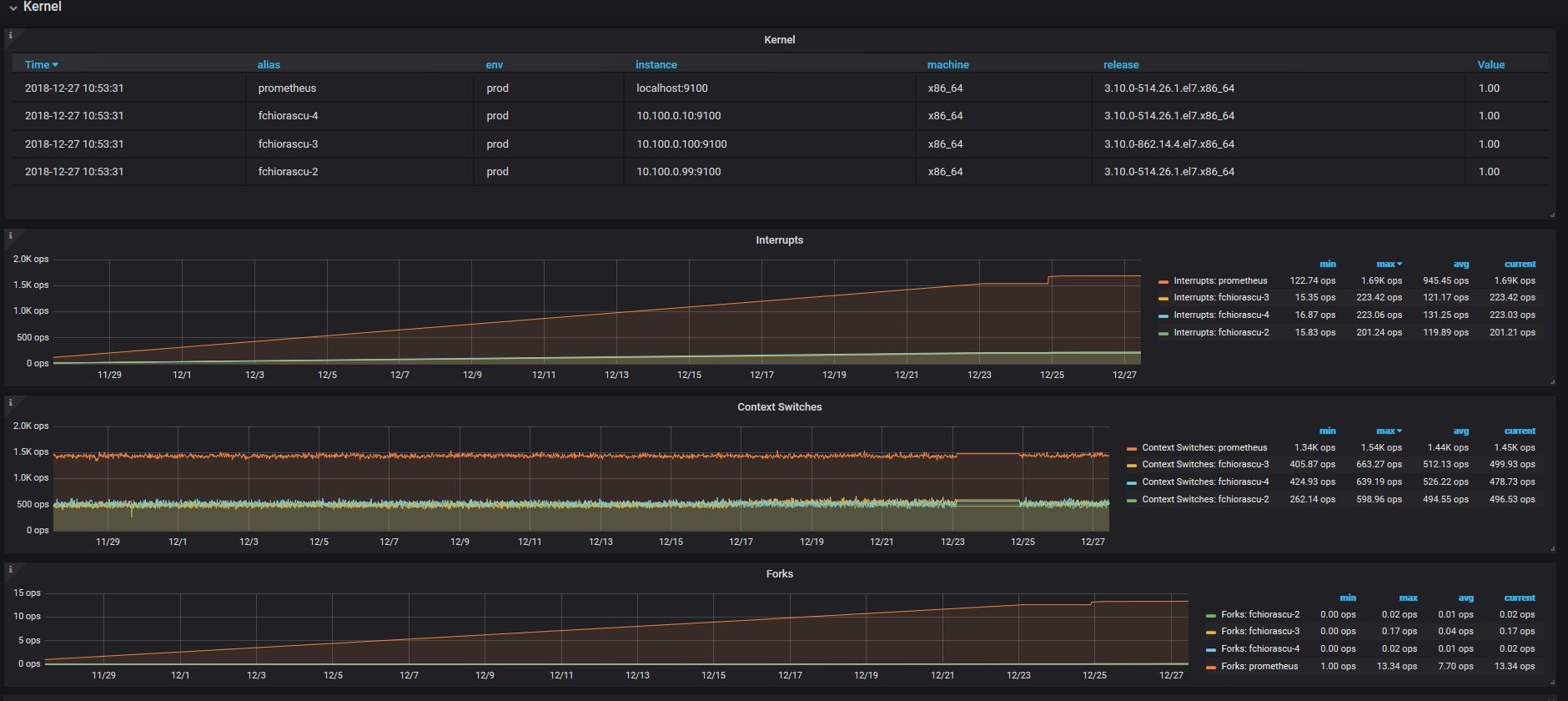Sort table by Time column
Screen dimensions: 1568x701
(x=41, y=64)
